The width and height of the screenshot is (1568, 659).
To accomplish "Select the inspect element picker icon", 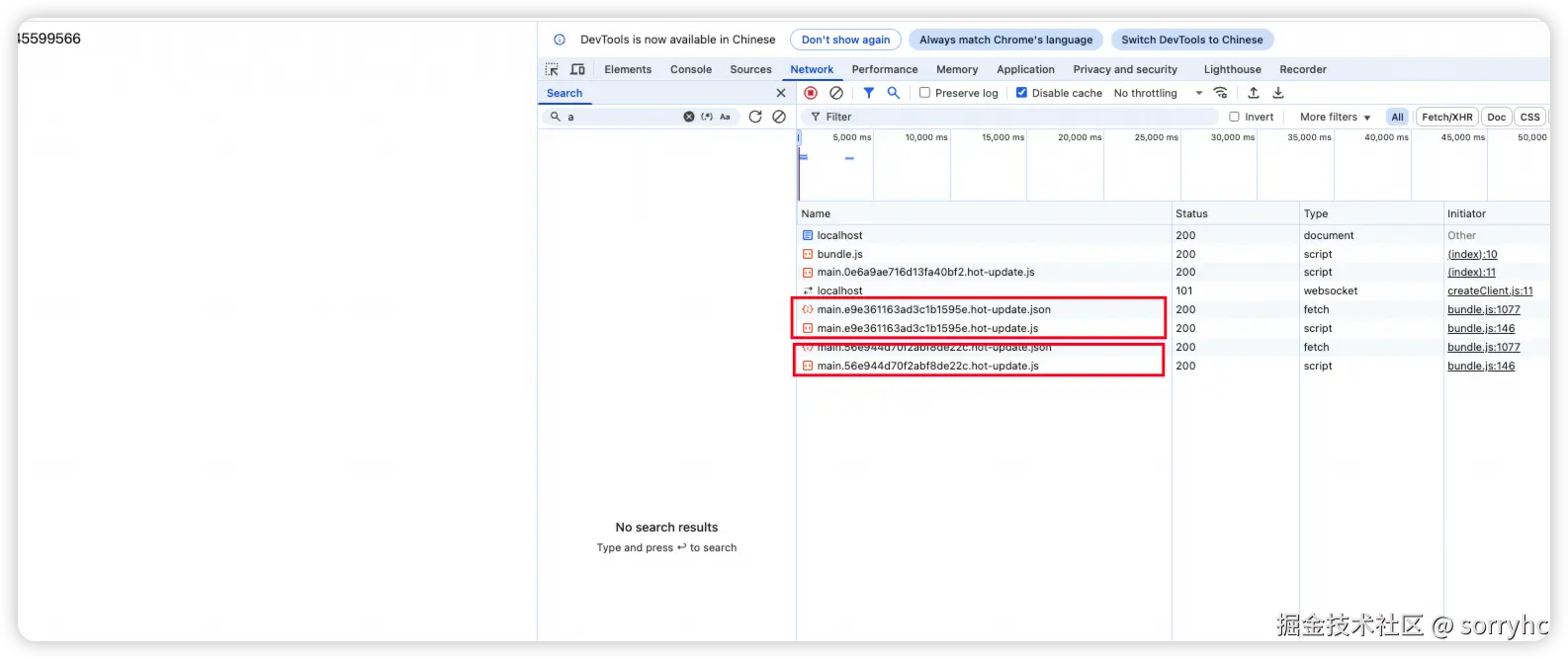I will click(x=552, y=69).
